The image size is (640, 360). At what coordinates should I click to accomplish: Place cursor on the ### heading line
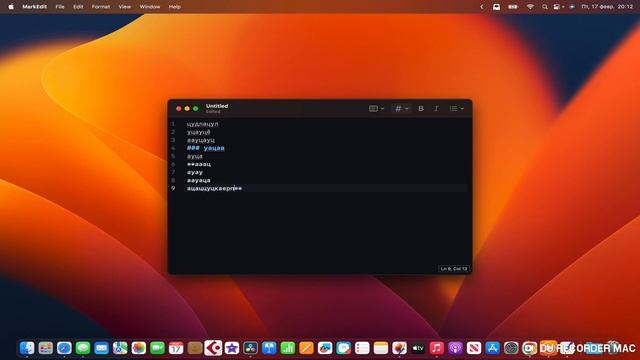click(x=206, y=148)
